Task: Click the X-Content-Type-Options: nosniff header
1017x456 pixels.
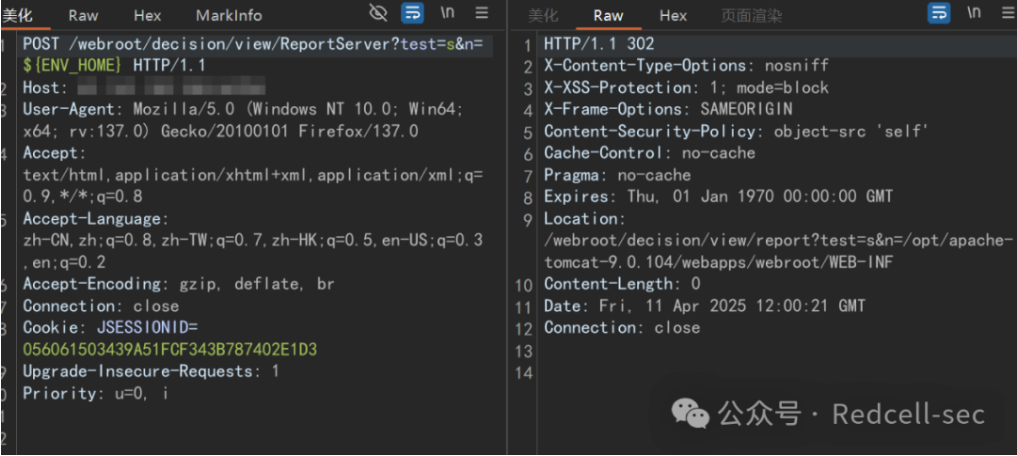Action: (686, 66)
